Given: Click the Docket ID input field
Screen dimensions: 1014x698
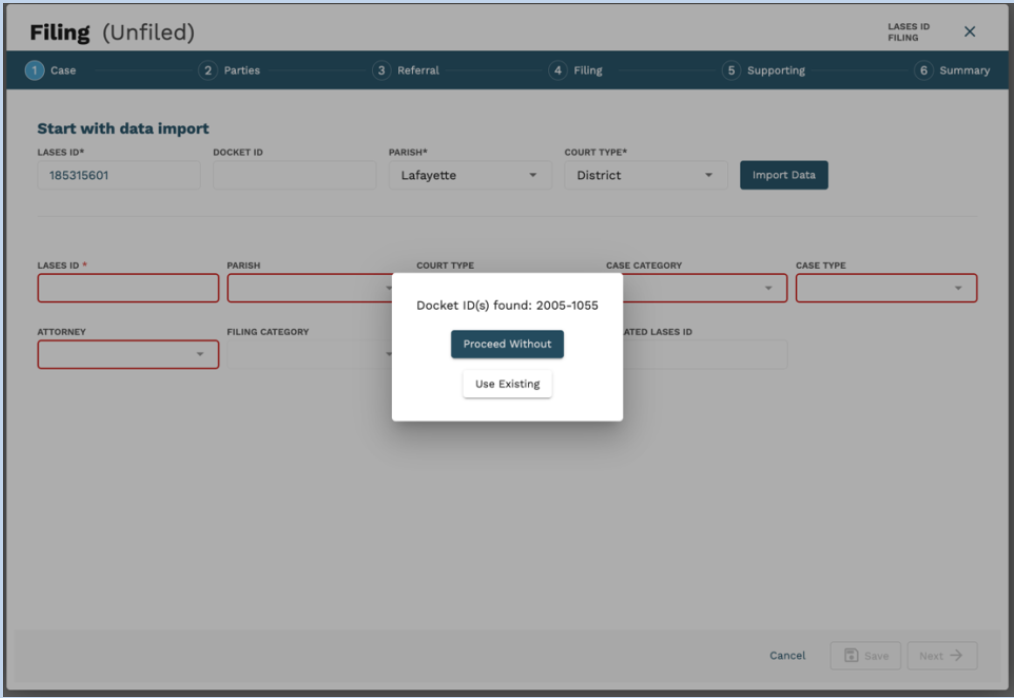Looking at the screenshot, I should click(294, 176).
